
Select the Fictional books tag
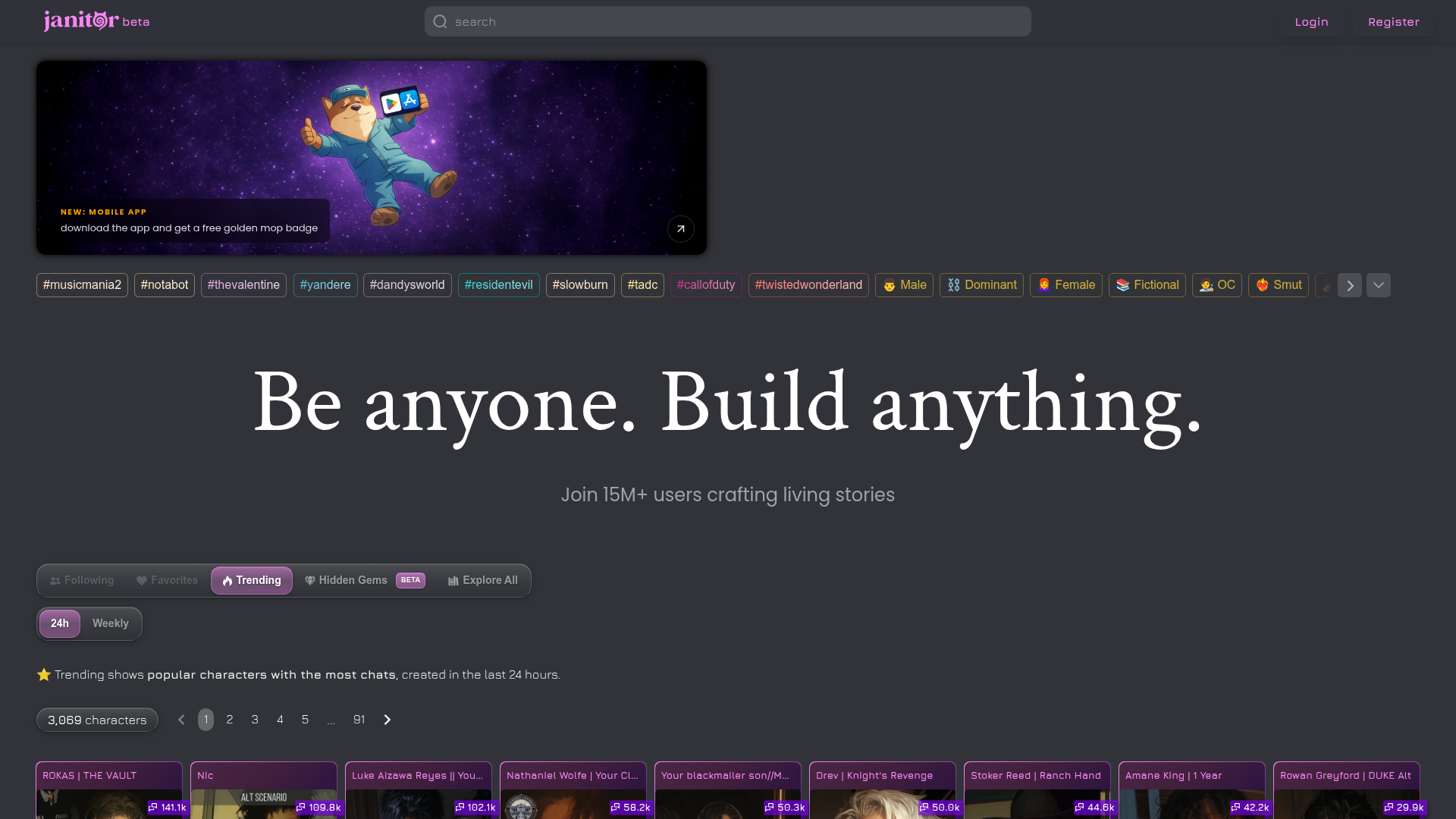[x=1147, y=285]
